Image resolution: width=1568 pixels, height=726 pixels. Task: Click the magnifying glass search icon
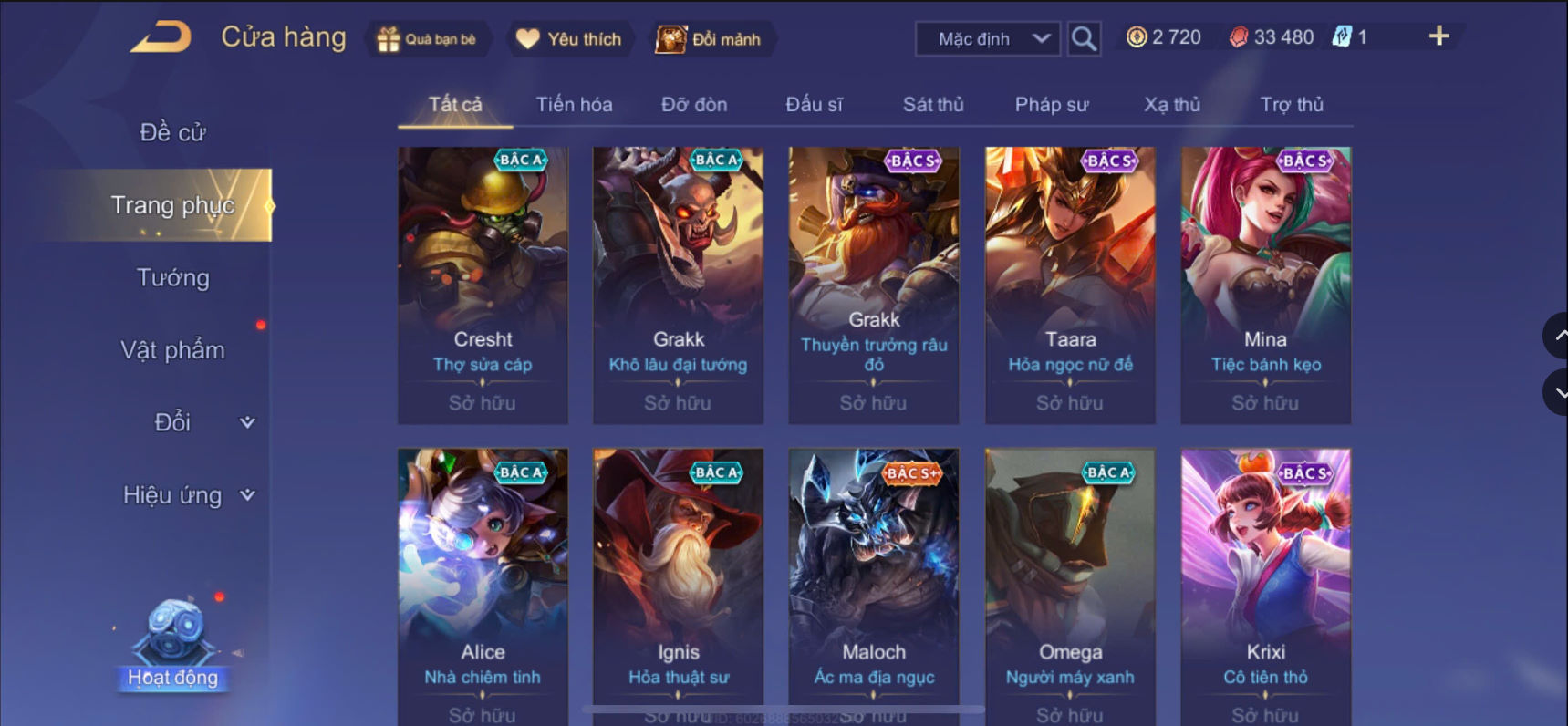[1084, 38]
